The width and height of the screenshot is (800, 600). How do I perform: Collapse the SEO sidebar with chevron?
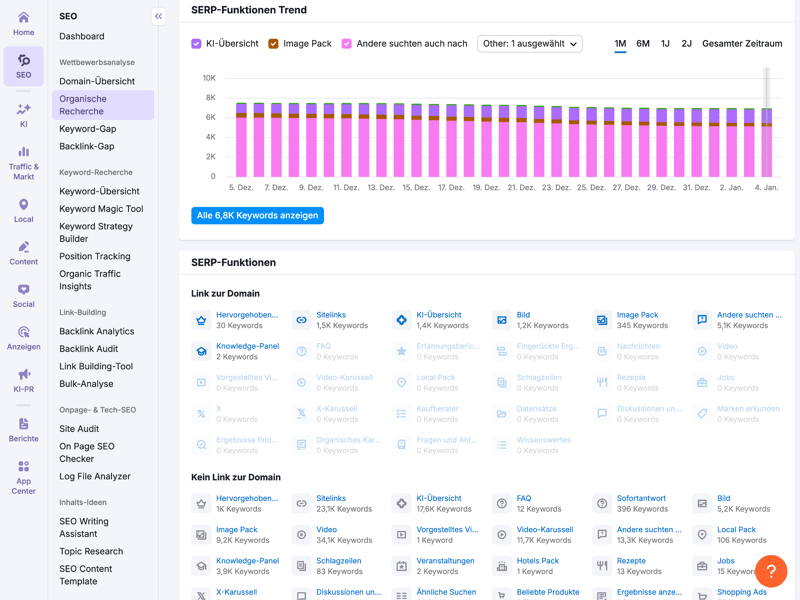point(158,16)
